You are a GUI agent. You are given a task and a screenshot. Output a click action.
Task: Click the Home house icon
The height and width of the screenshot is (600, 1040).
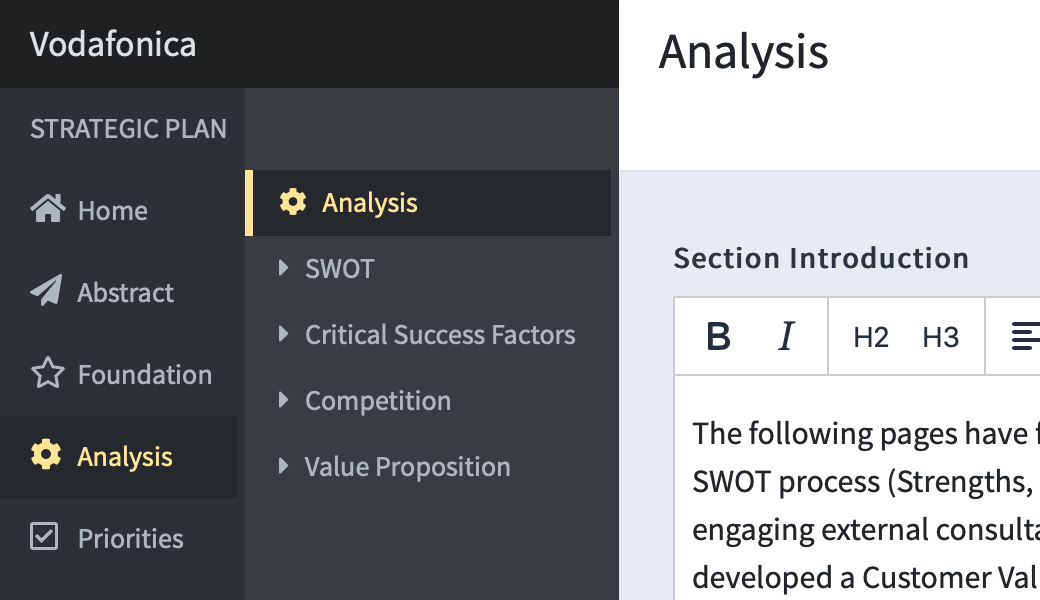[48, 209]
